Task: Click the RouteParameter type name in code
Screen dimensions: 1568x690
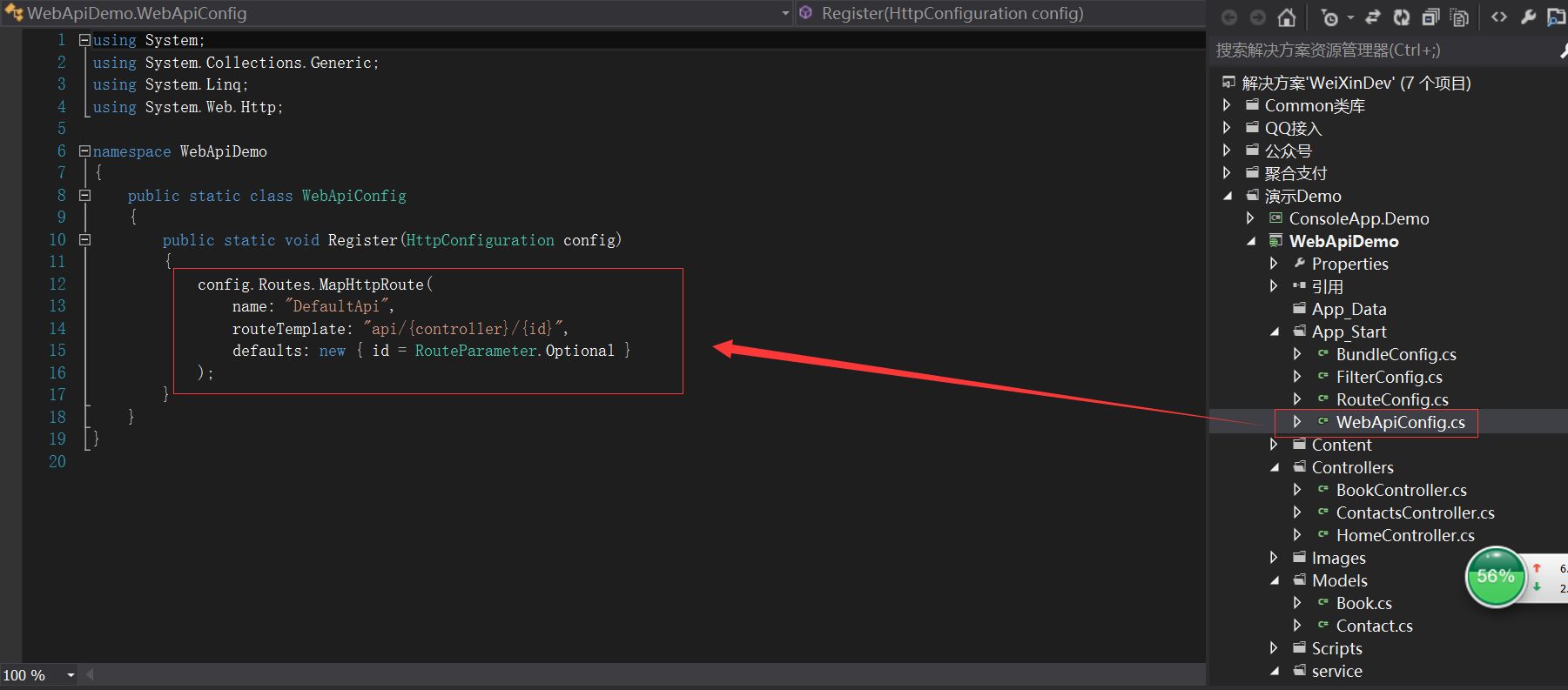Action: coord(475,351)
